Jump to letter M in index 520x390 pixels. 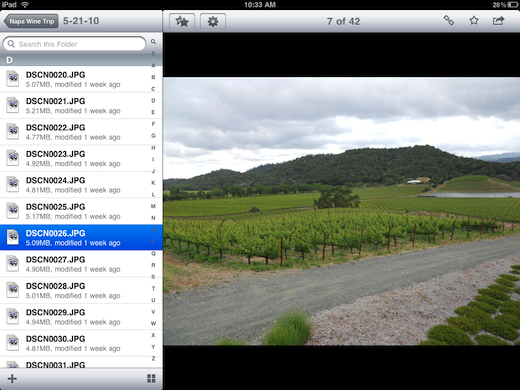[x=153, y=206]
